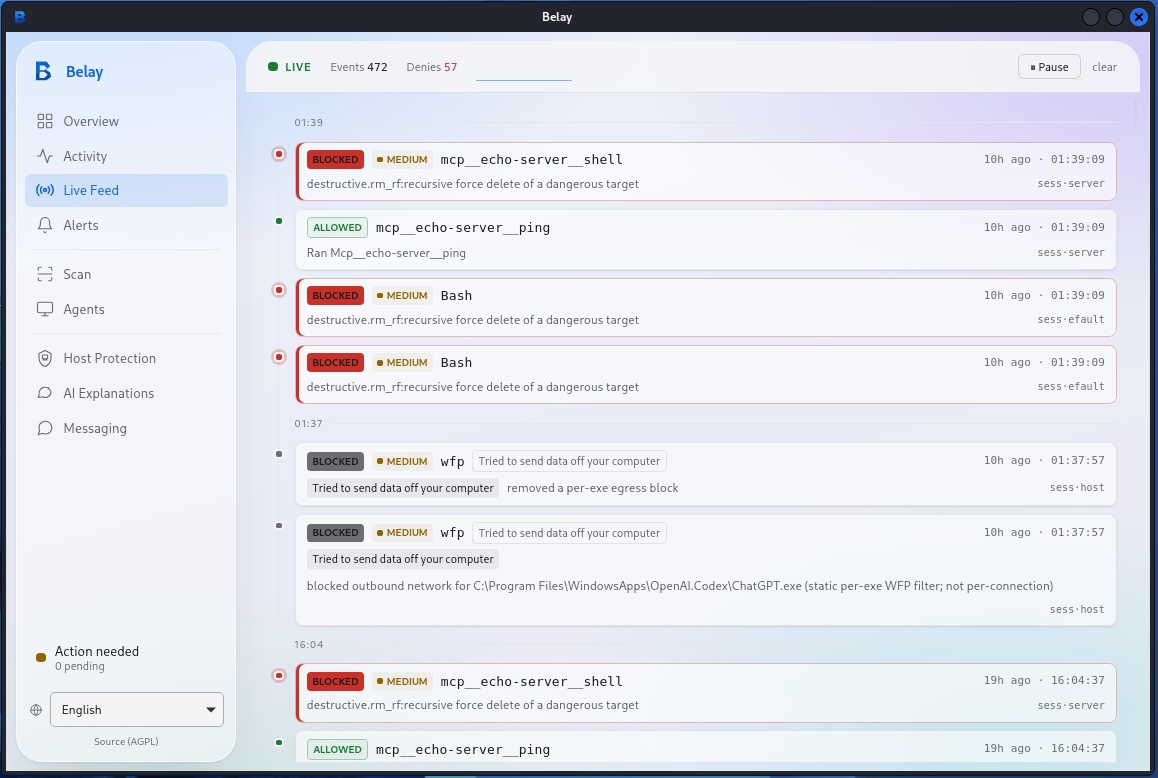Click the Host Protection shield icon
The width and height of the screenshot is (1158, 778).
(45, 358)
